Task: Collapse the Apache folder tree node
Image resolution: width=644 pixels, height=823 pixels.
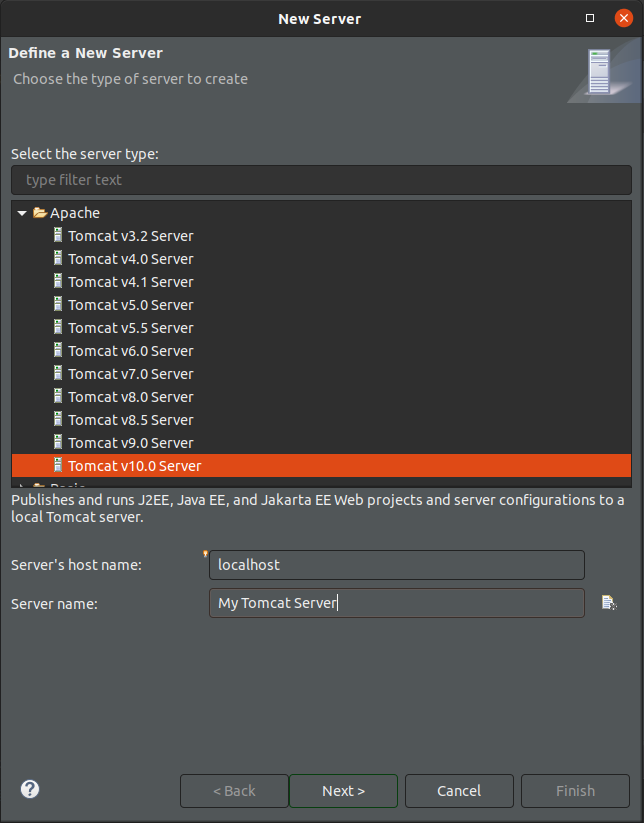Action: [22, 213]
